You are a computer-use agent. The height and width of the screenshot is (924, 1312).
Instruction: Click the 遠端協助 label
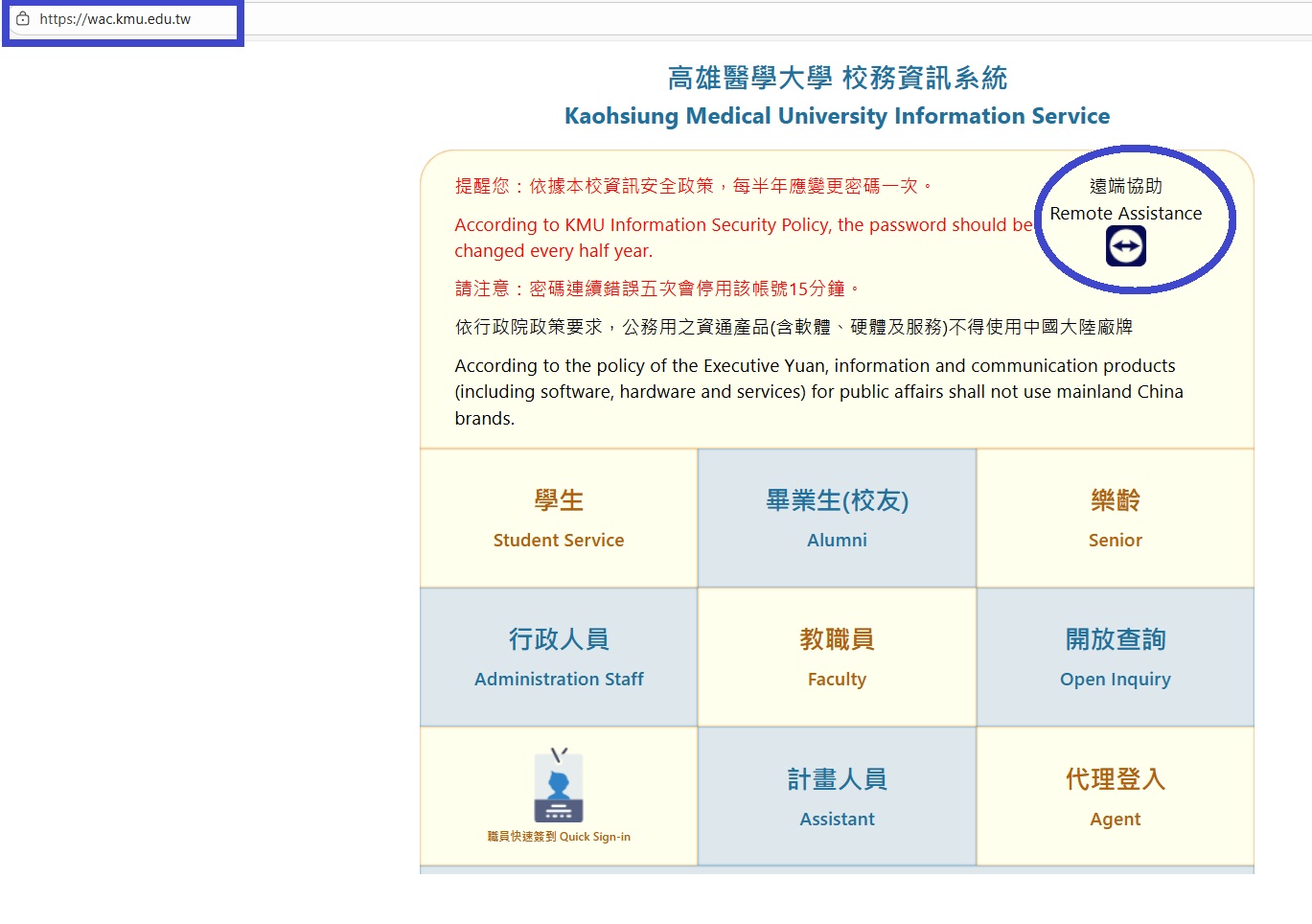tap(1125, 186)
